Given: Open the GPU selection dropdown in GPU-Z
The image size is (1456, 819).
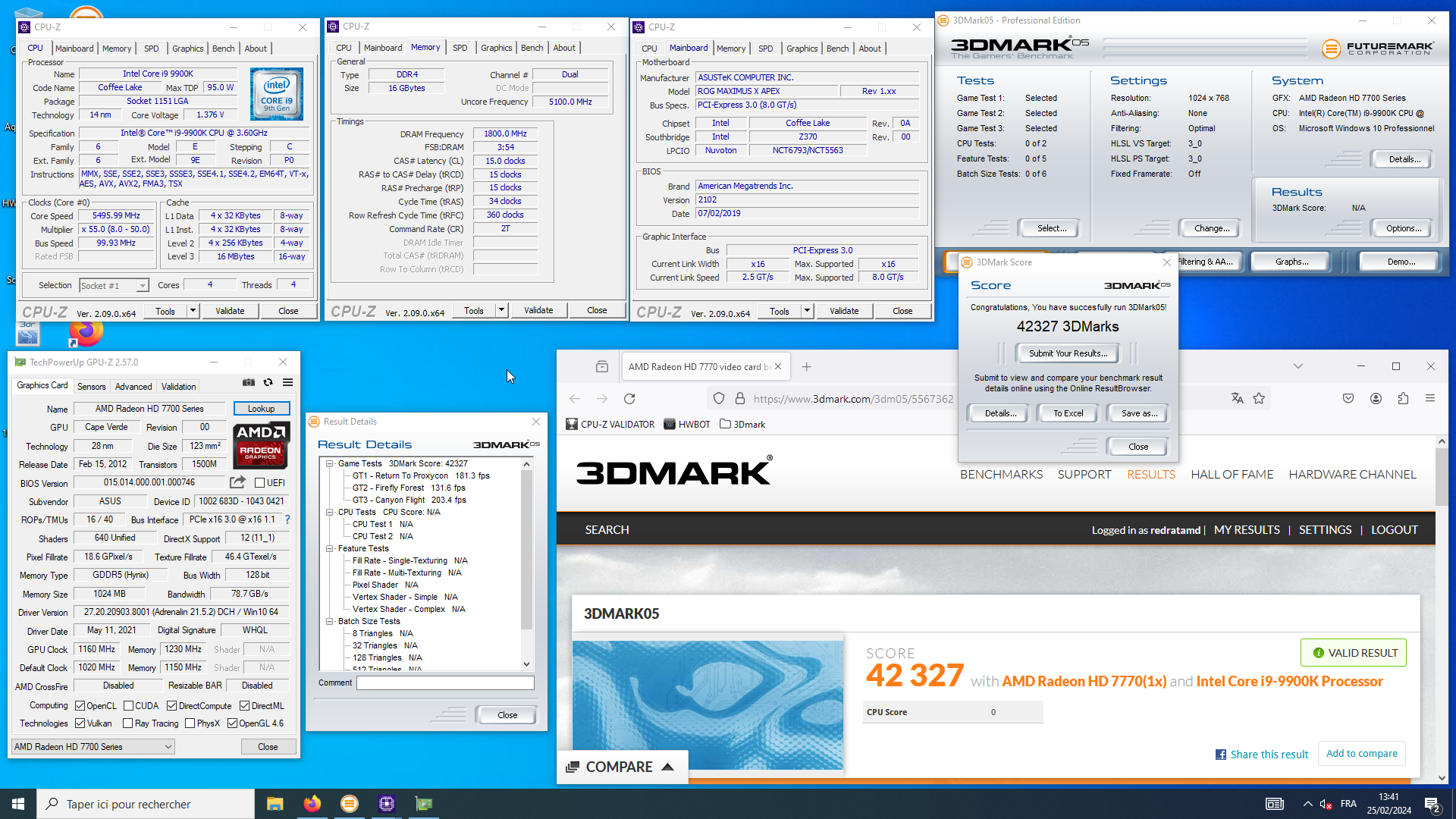Looking at the screenshot, I should [x=93, y=747].
